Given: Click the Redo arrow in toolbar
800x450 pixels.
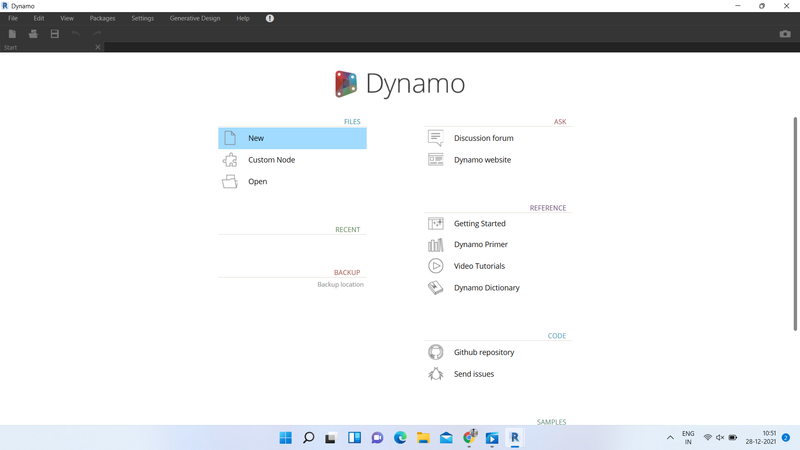Looking at the screenshot, I should coord(97,34).
